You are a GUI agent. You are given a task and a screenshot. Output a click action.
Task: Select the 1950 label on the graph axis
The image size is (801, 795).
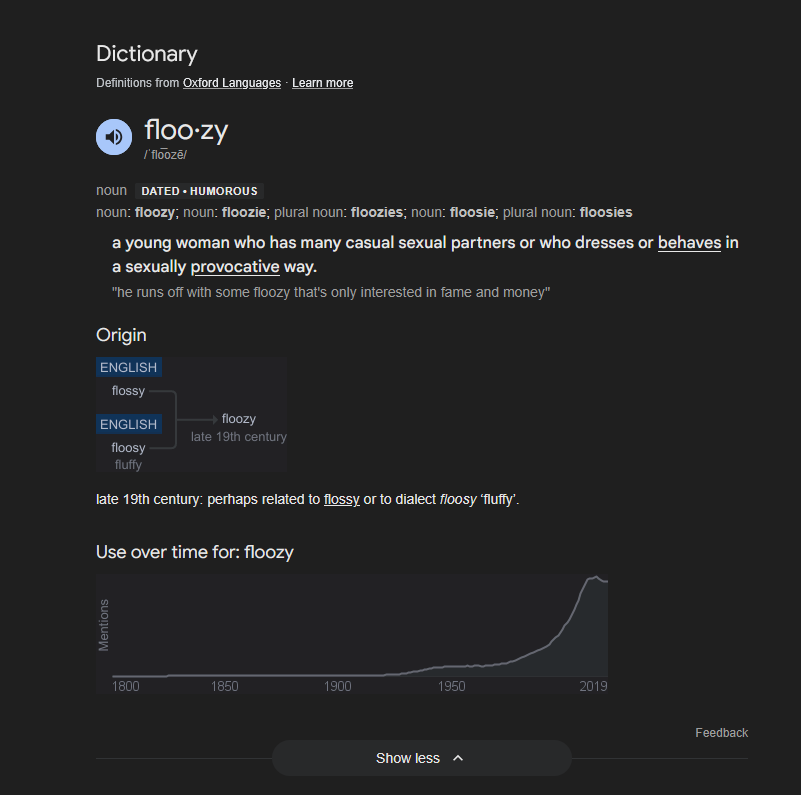click(x=451, y=686)
